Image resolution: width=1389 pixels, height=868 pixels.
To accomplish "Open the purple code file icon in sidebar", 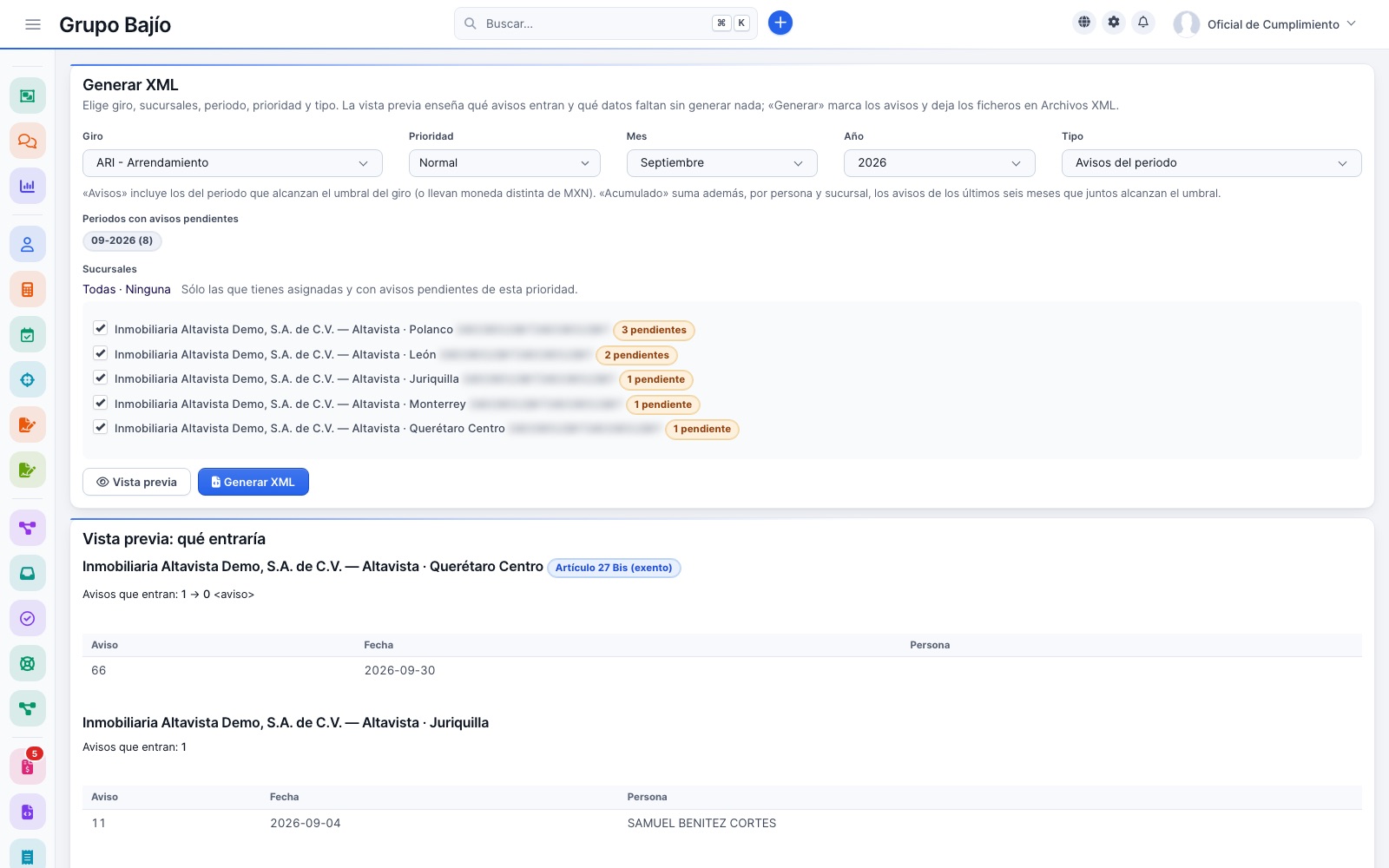I will (28, 812).
